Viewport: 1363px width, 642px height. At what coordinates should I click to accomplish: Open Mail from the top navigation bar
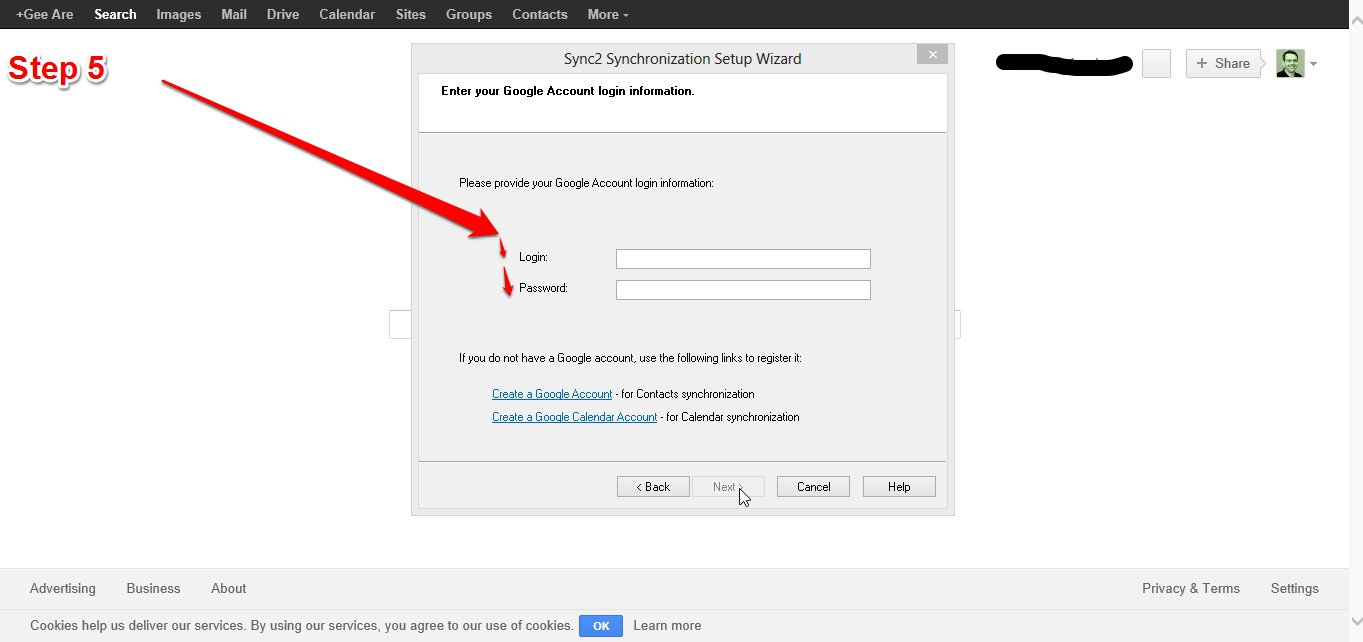[234, 14]
